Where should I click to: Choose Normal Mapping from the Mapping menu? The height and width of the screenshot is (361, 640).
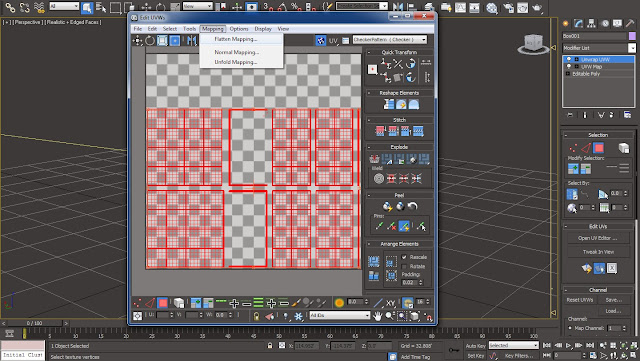(x=236, y=52)
